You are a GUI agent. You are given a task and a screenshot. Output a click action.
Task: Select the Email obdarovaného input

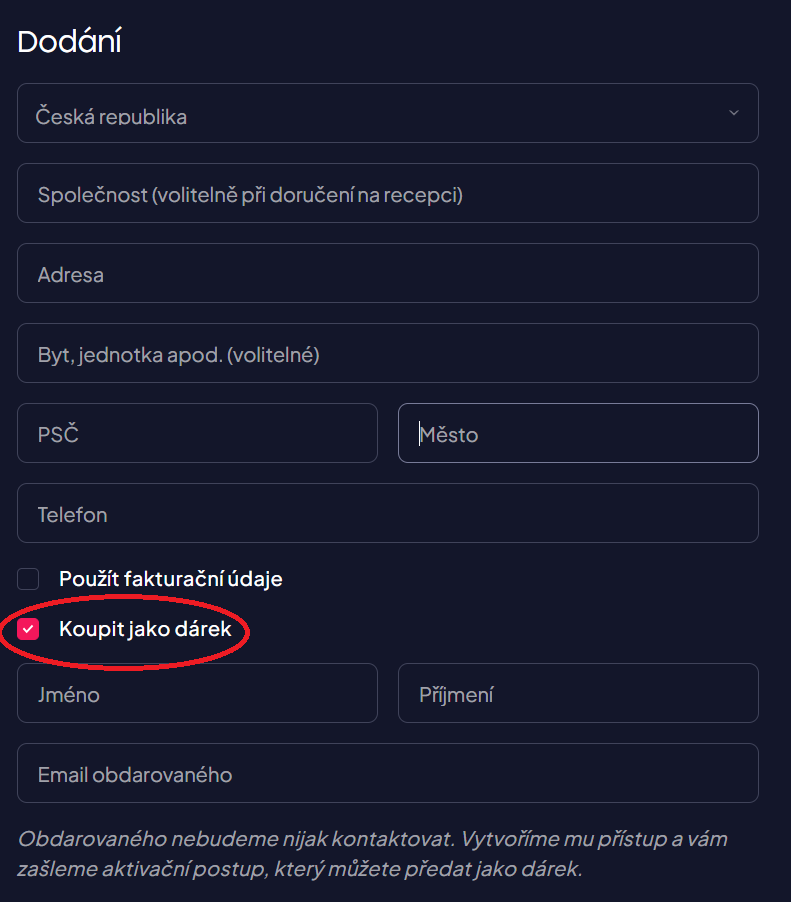click(x=387, y=773)
